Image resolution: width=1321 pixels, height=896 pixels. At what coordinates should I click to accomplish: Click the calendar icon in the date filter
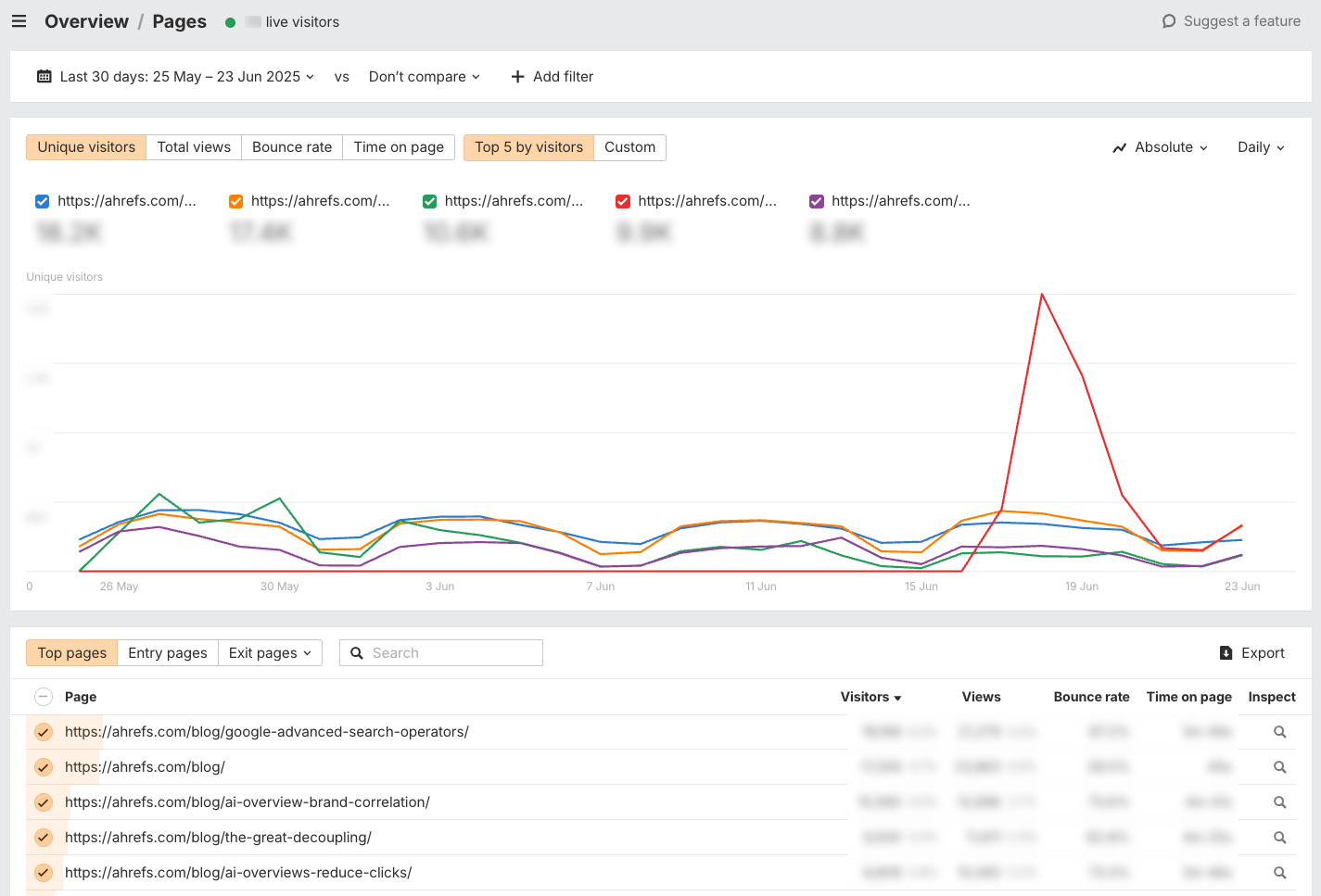pos(43,76)
